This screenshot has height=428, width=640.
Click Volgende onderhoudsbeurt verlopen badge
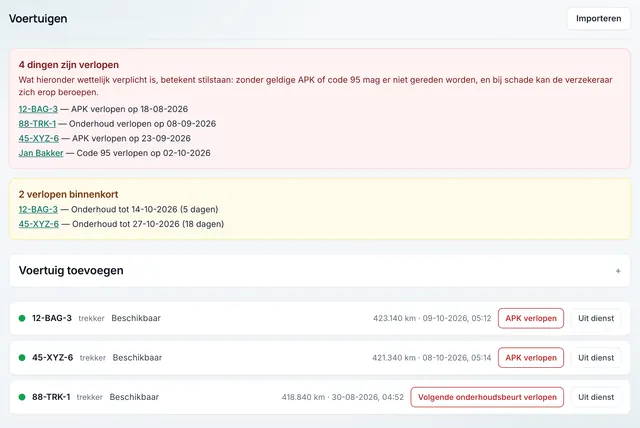[487, 397]
